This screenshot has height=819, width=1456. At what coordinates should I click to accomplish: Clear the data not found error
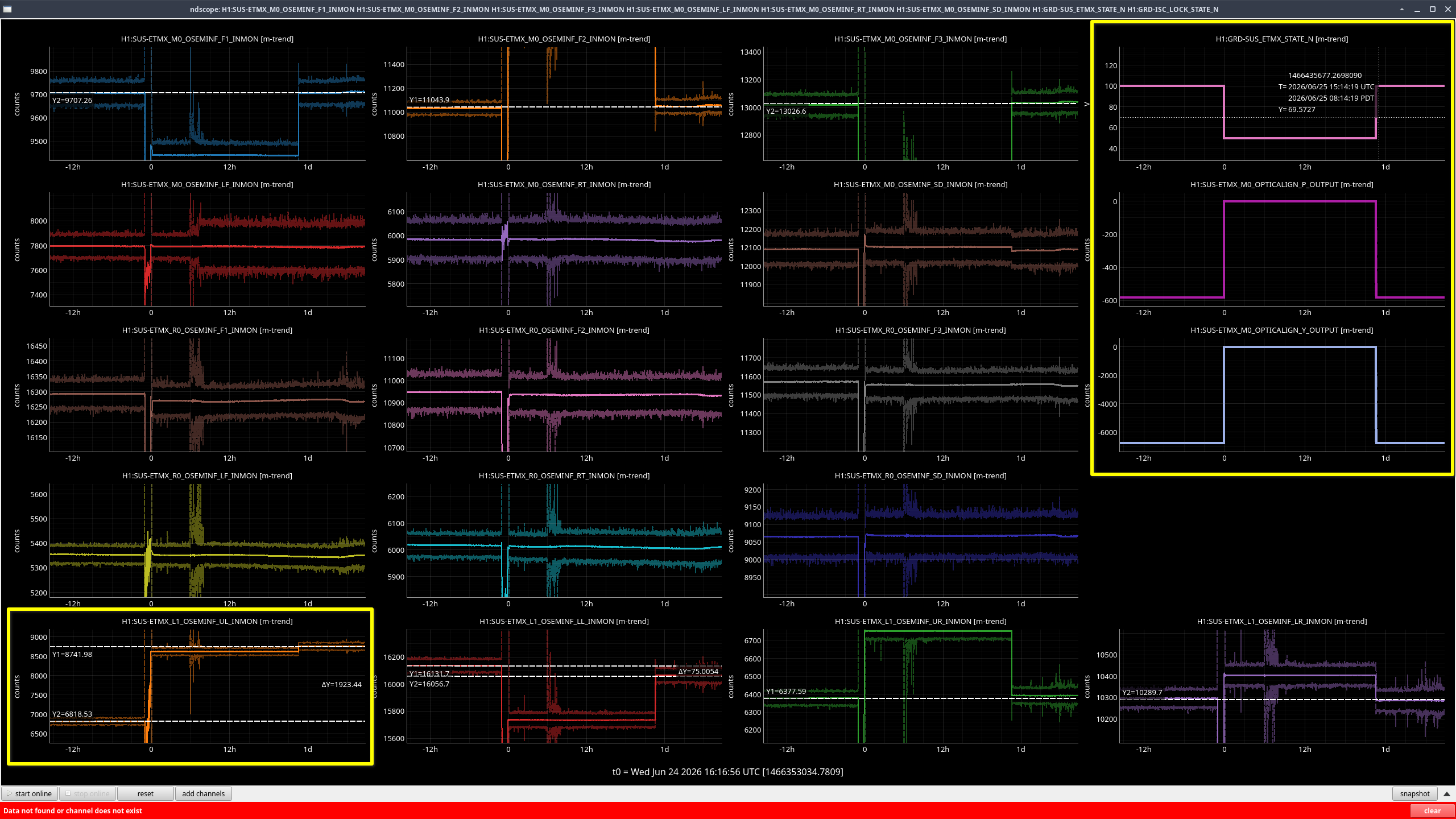[1432, 810]
